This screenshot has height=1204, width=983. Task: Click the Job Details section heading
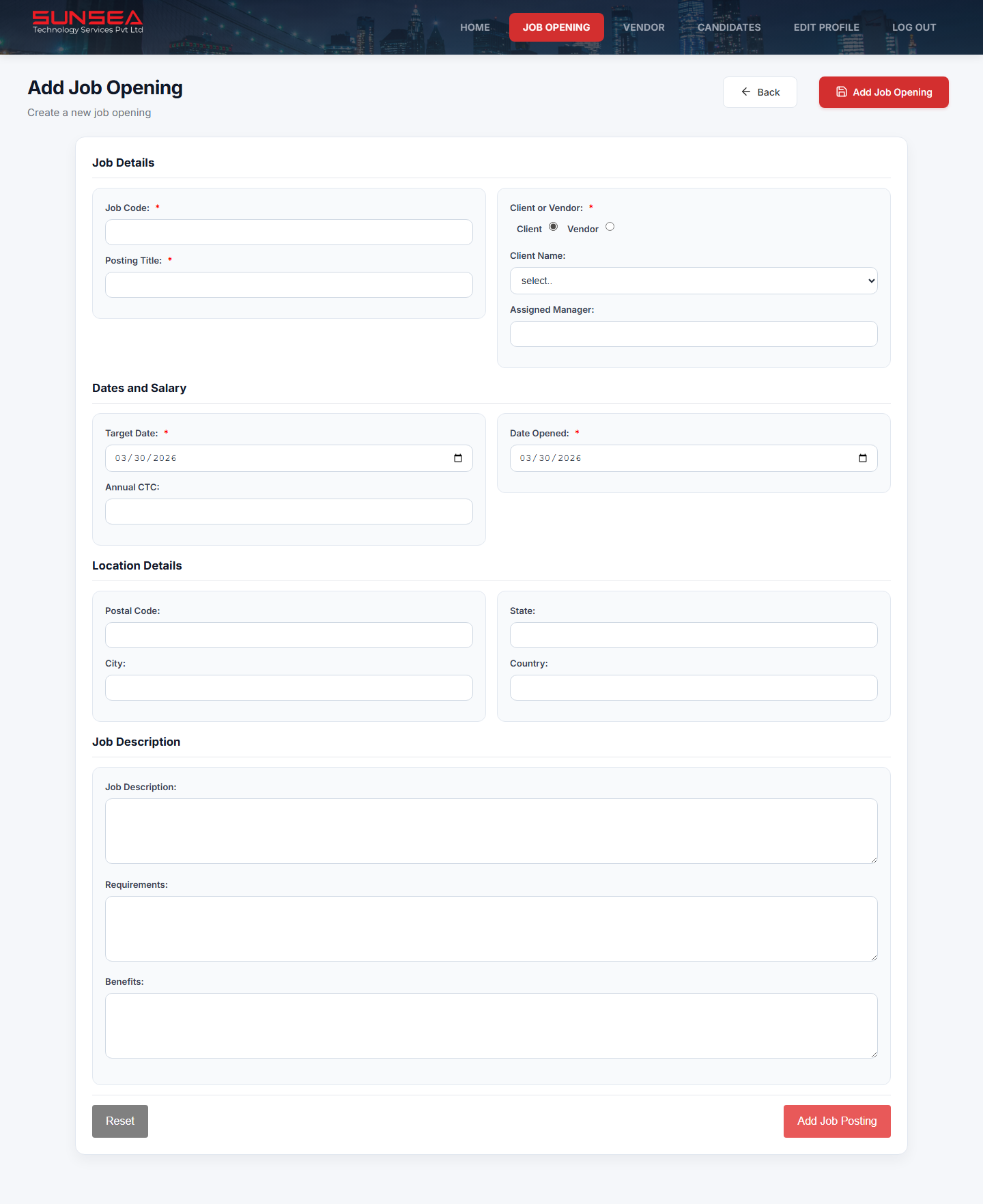pos(124,163)
